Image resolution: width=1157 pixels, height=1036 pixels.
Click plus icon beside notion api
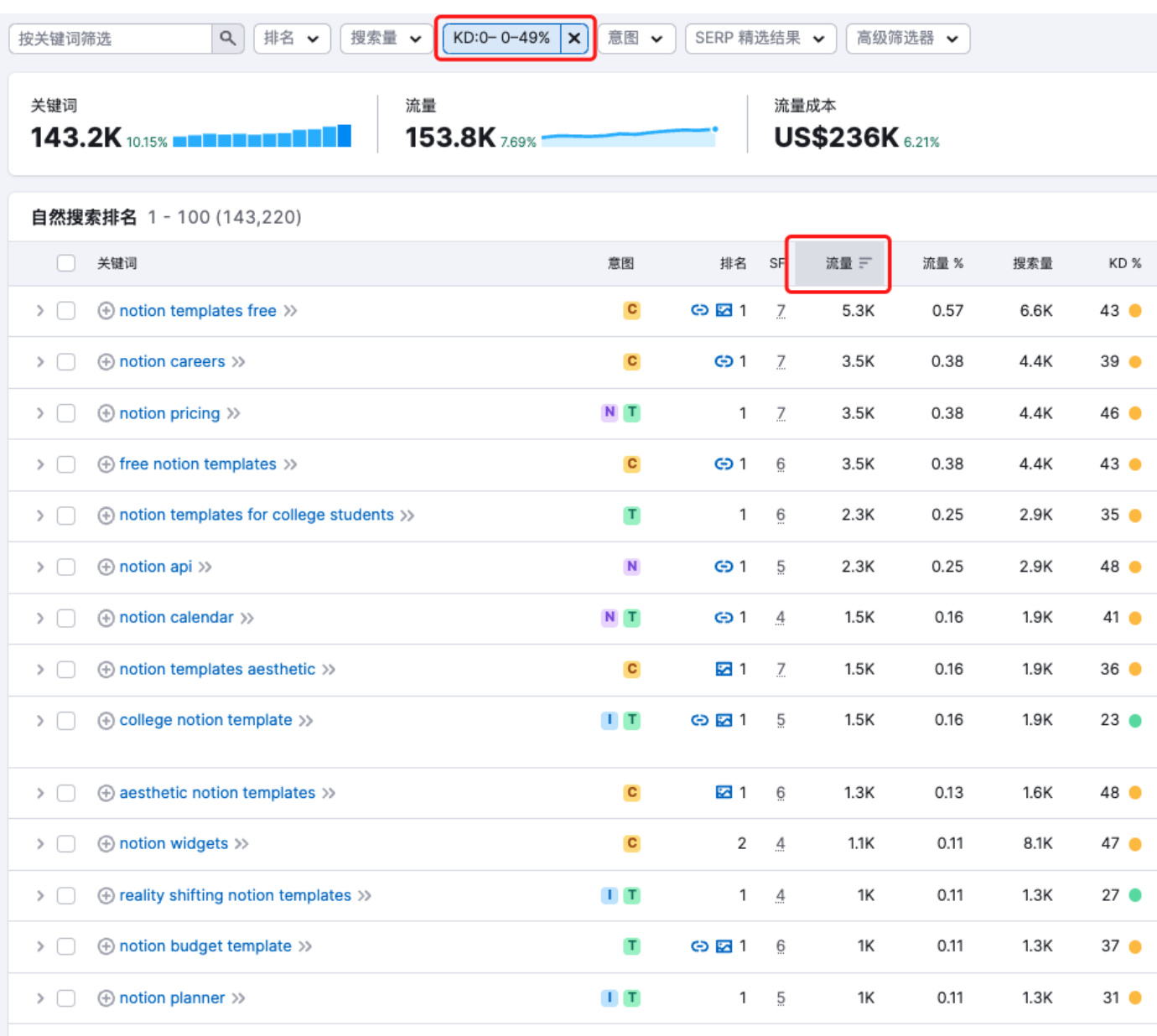[x=106, y=567]
